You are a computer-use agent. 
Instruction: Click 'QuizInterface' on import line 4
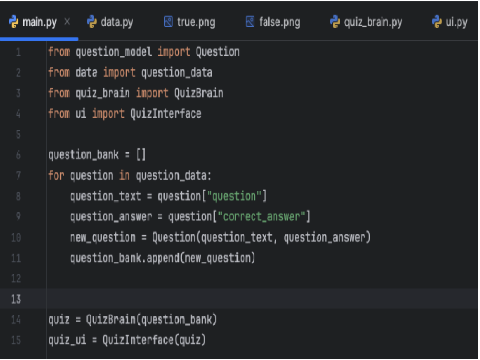tap(166, 114)
